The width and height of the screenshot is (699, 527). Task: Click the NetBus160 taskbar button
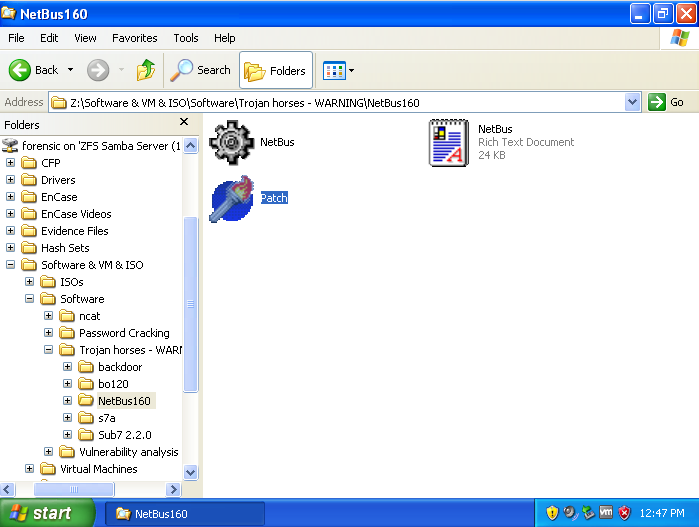[185, 514]
